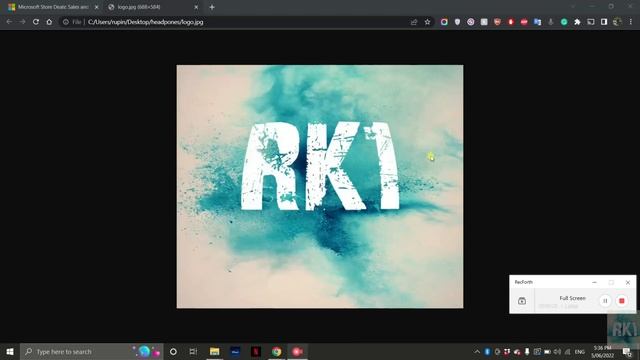The image size is (640, 360).
Task: Open Google Chrome from the taskbar
Action: [x=277, y=351]
